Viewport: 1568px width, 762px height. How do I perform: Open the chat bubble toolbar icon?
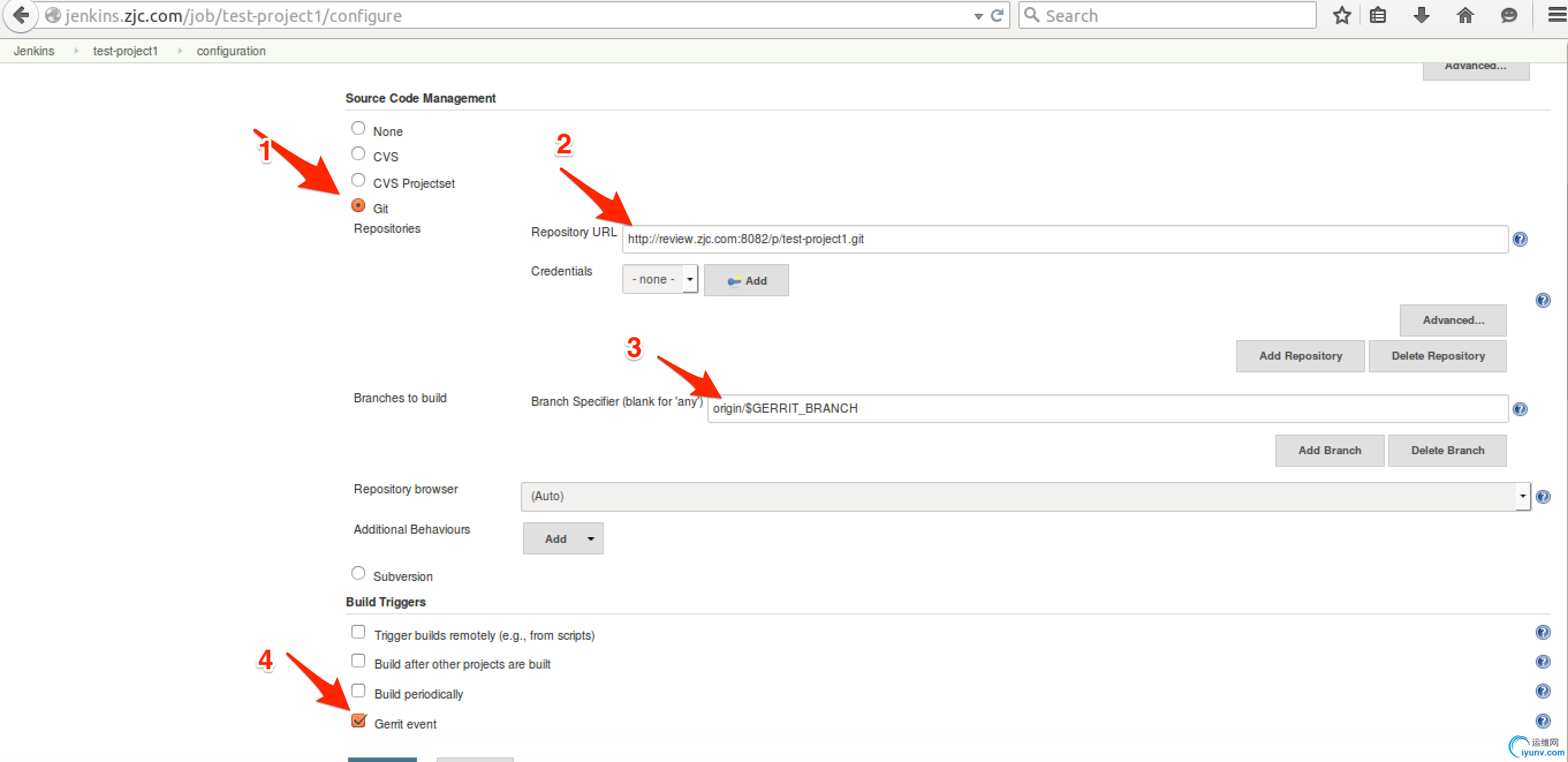pyautogui.click(x=1508, y=15)
